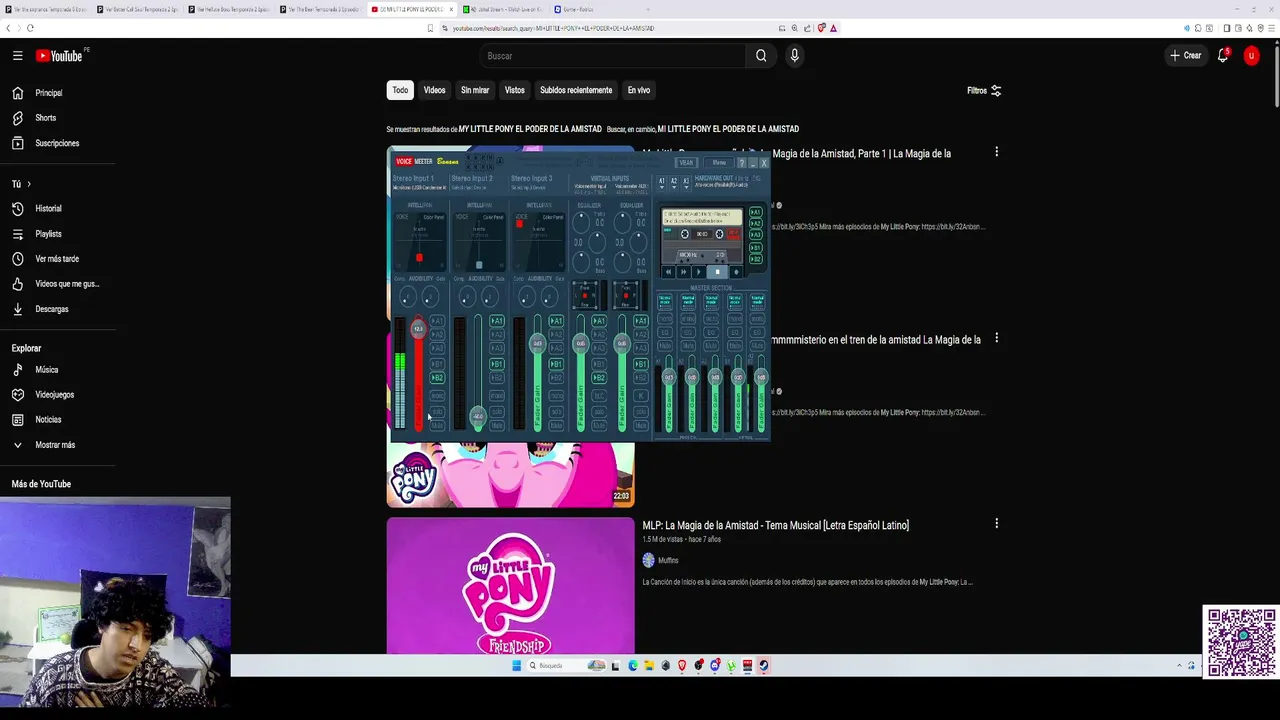Image resolution: width=1280 pixels, height=720 pixels.
Task: Toggle B2 routing on Voicemeeter virtual input
Action: tap(598, 378)
